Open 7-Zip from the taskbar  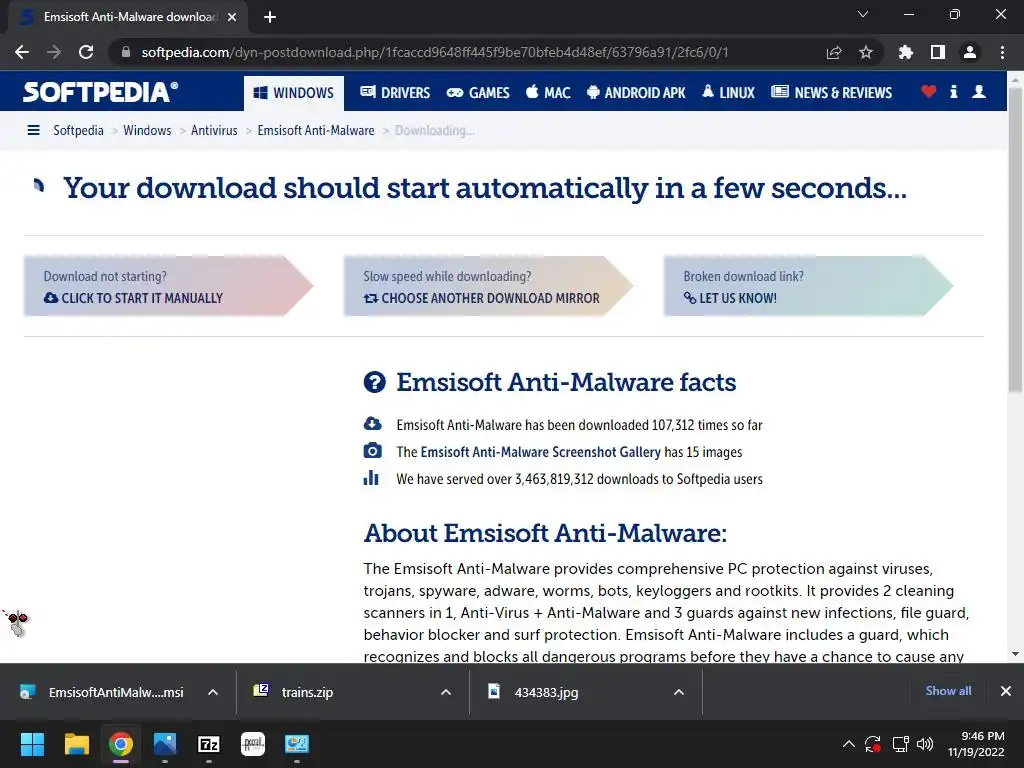[209, 744]
